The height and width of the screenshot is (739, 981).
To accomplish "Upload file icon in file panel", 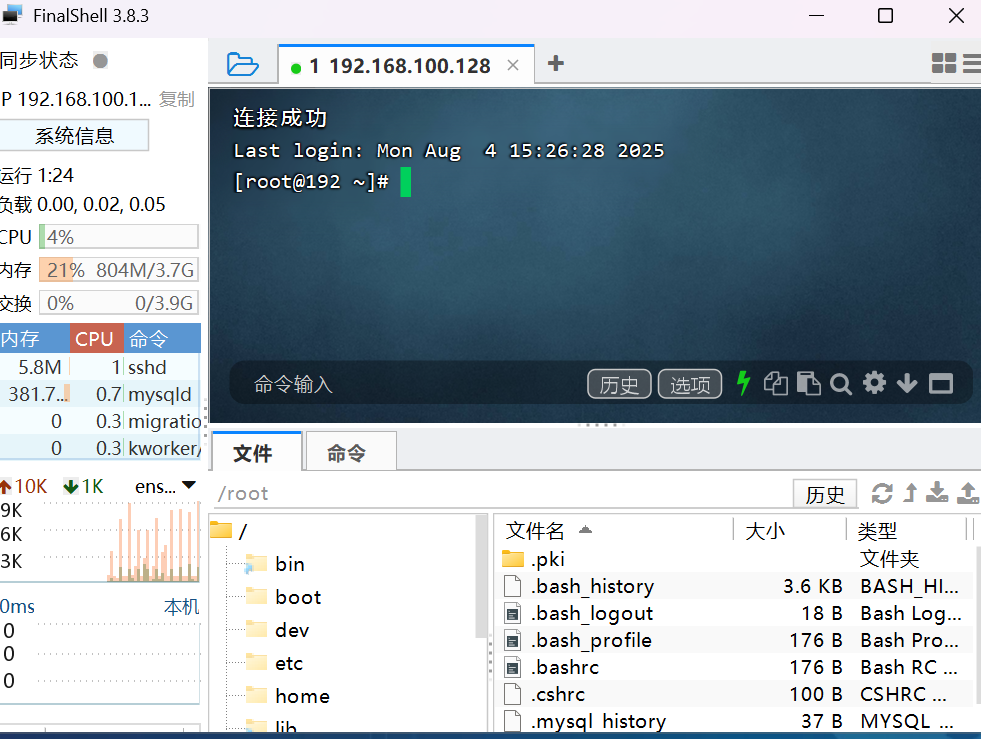I will pyautogui.click(x=968, y=492).
